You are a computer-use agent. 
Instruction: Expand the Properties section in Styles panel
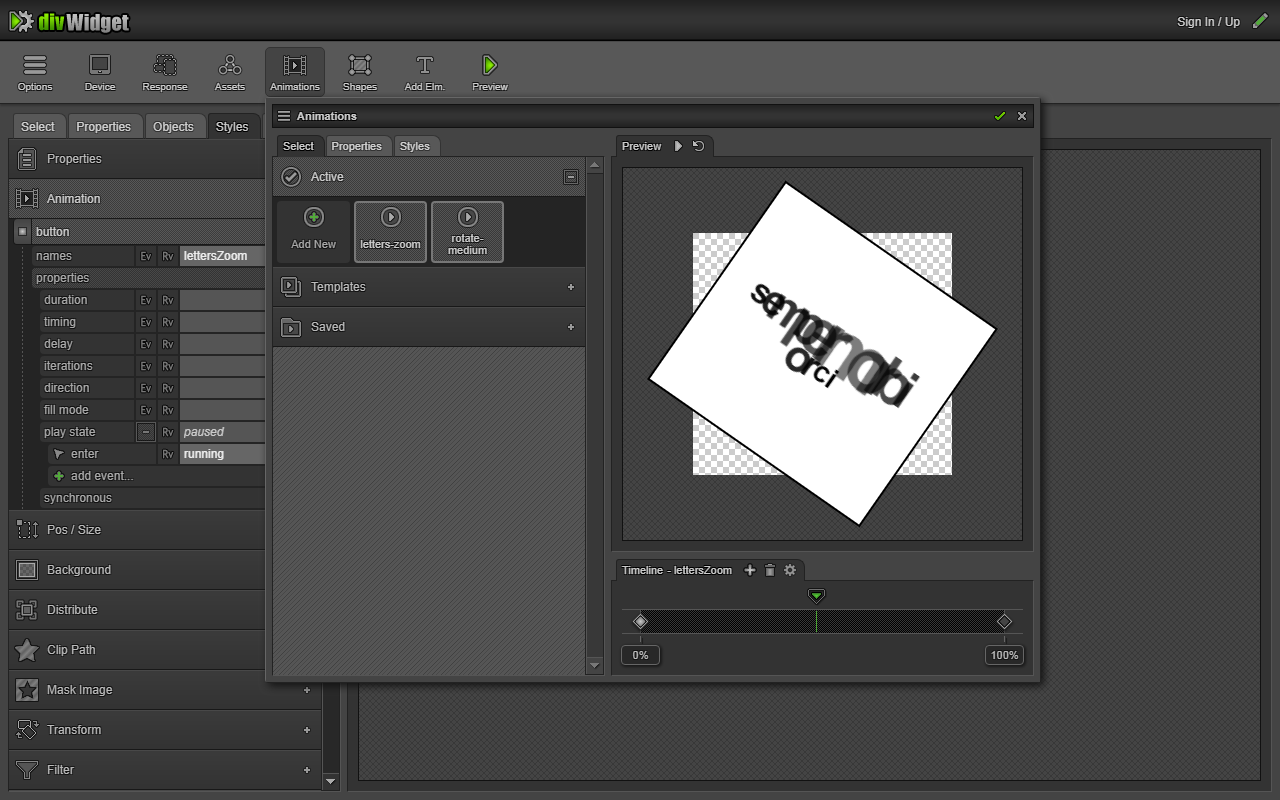tap(137, 159)
